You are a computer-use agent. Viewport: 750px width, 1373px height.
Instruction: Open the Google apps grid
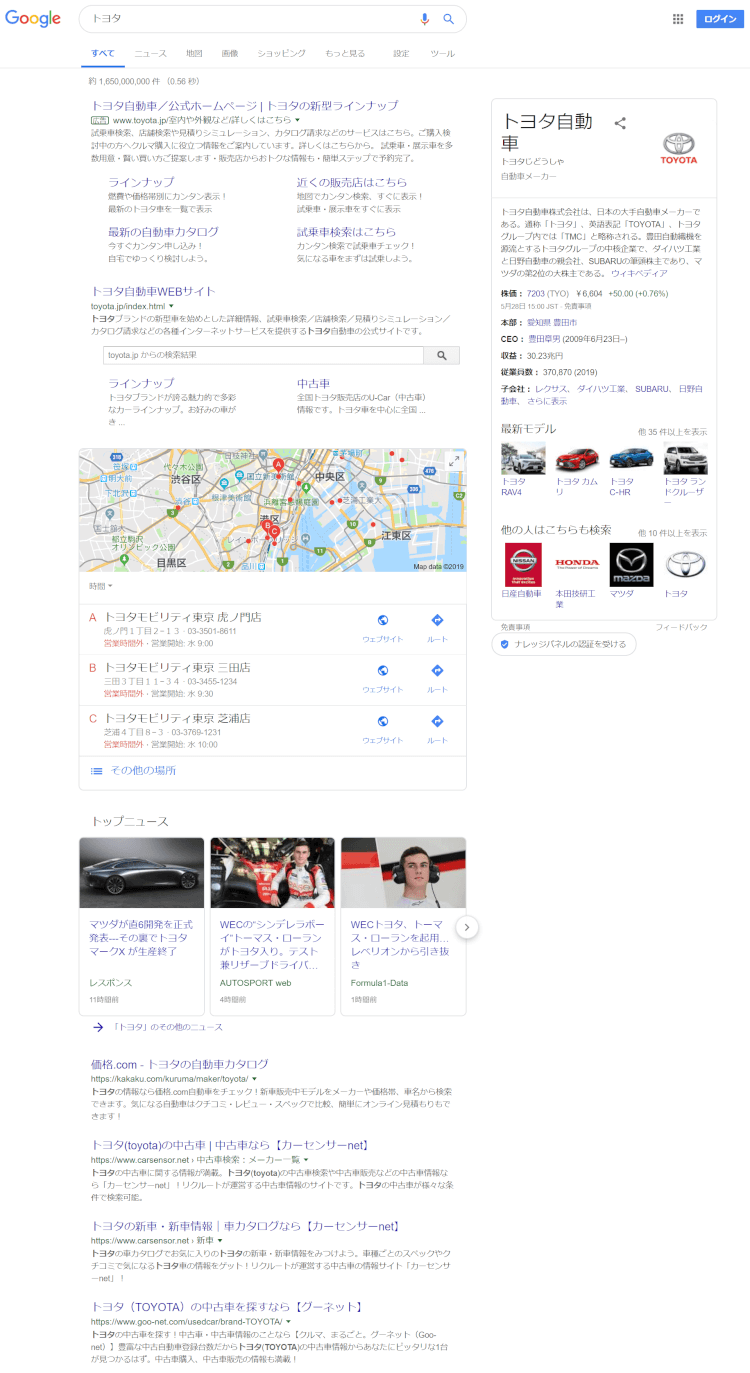(x=678, y=19)
